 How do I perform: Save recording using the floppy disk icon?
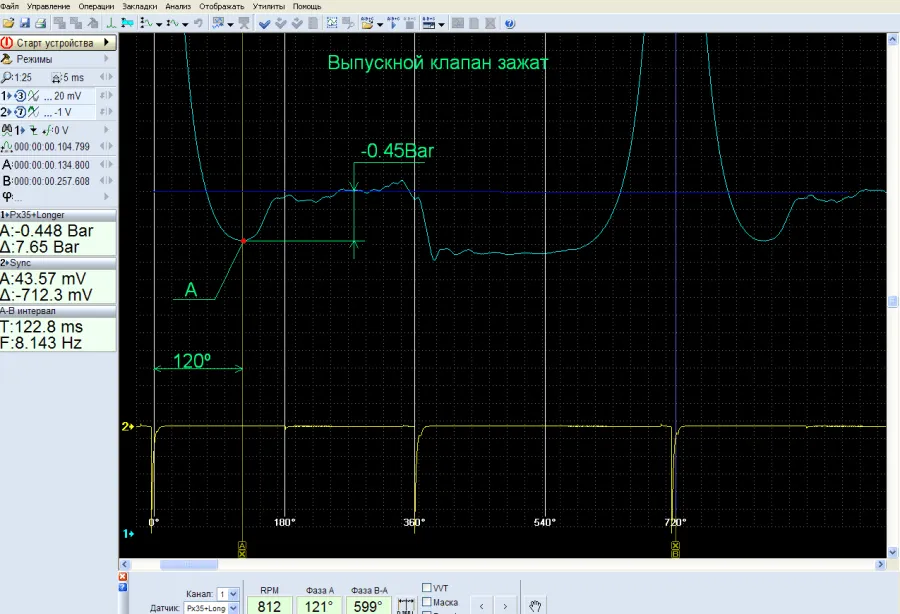25,24
